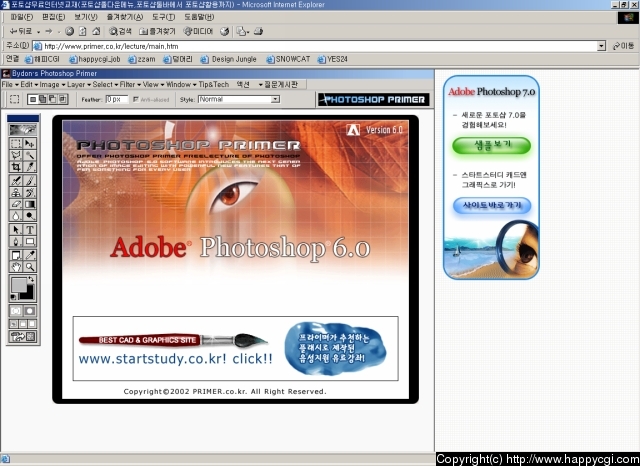
Task: Click the green 샘플보기 button
Action: (x=491, y=145)
